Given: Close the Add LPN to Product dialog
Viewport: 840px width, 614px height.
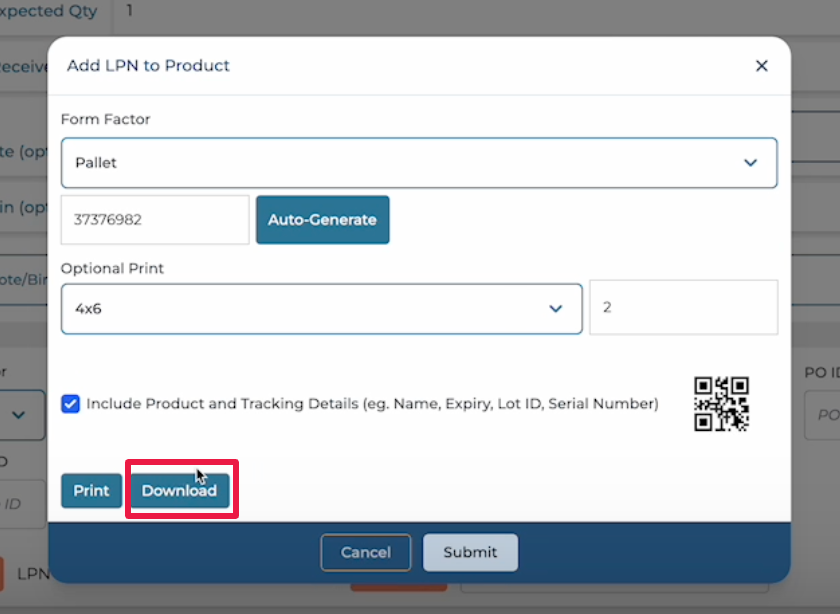Looking at the screenshot, I should [x=761, y=66].
